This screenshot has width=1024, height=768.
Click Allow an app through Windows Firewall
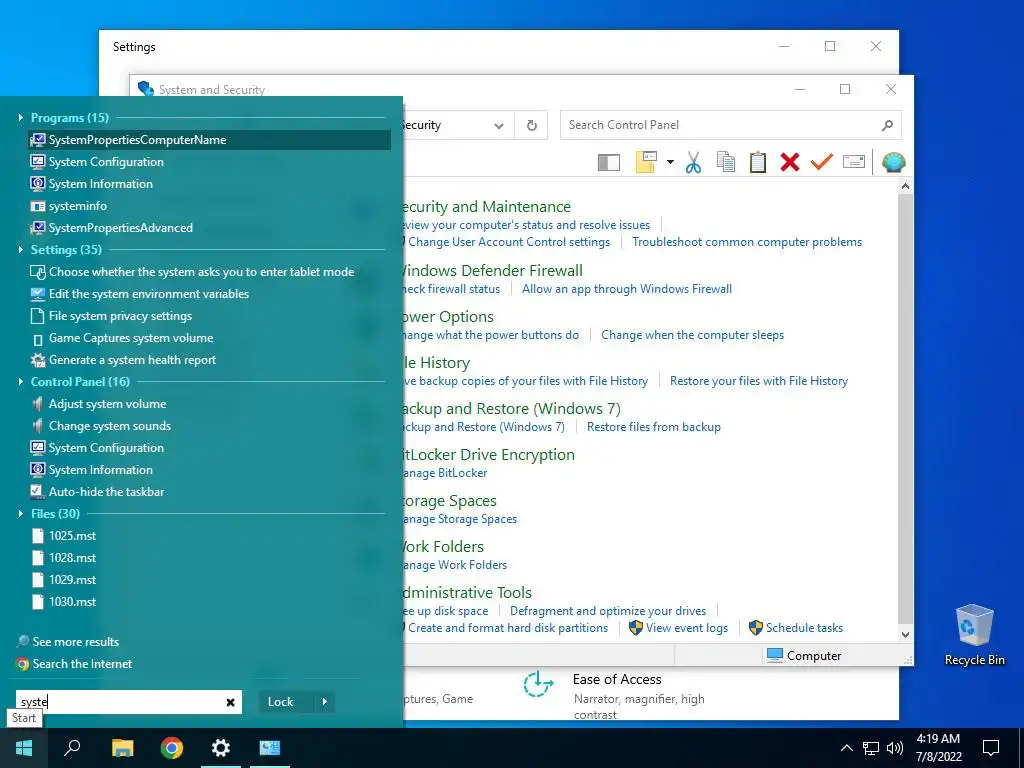(627, 289)
